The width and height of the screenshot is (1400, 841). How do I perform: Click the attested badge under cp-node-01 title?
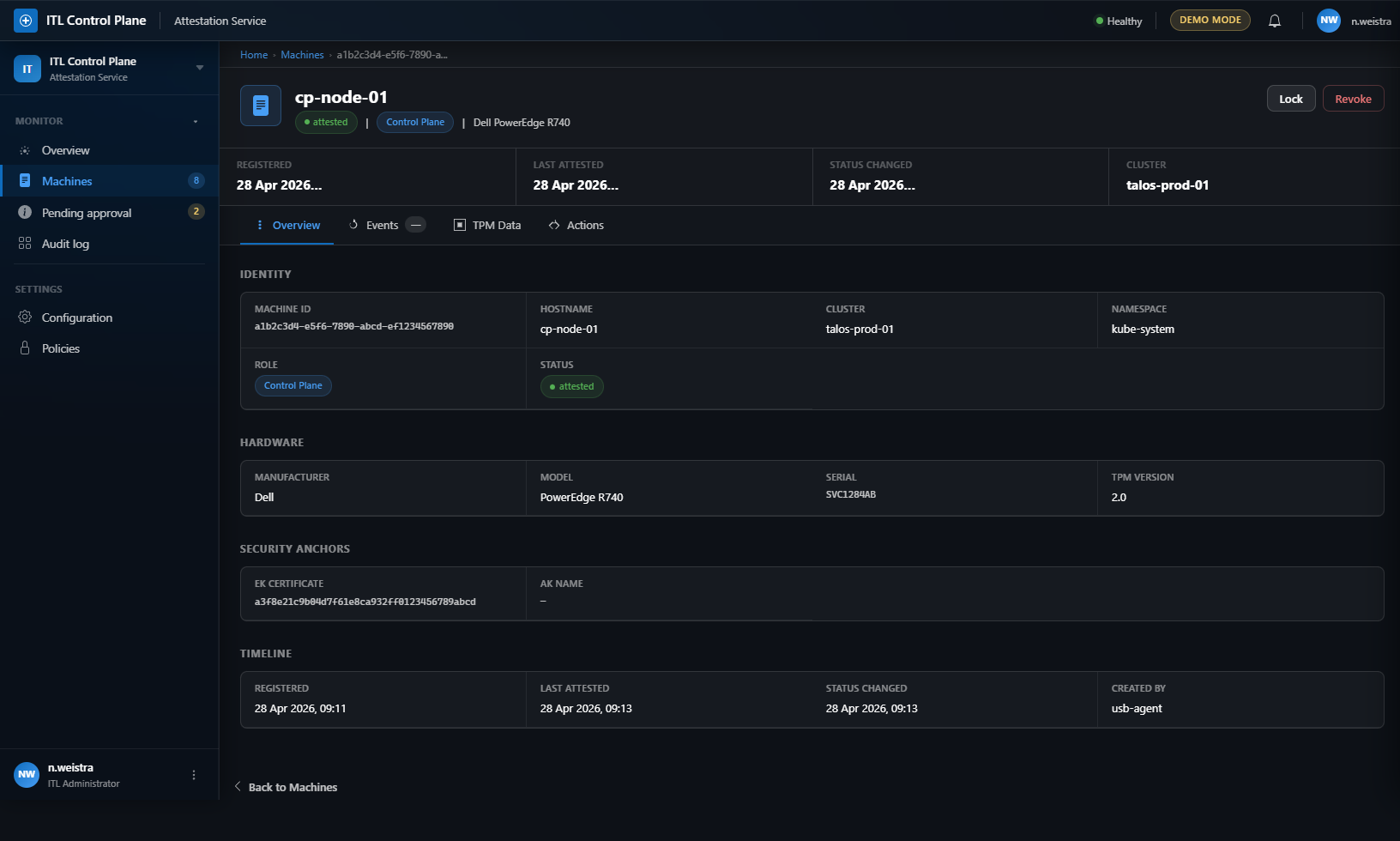(x=326, y=122)
